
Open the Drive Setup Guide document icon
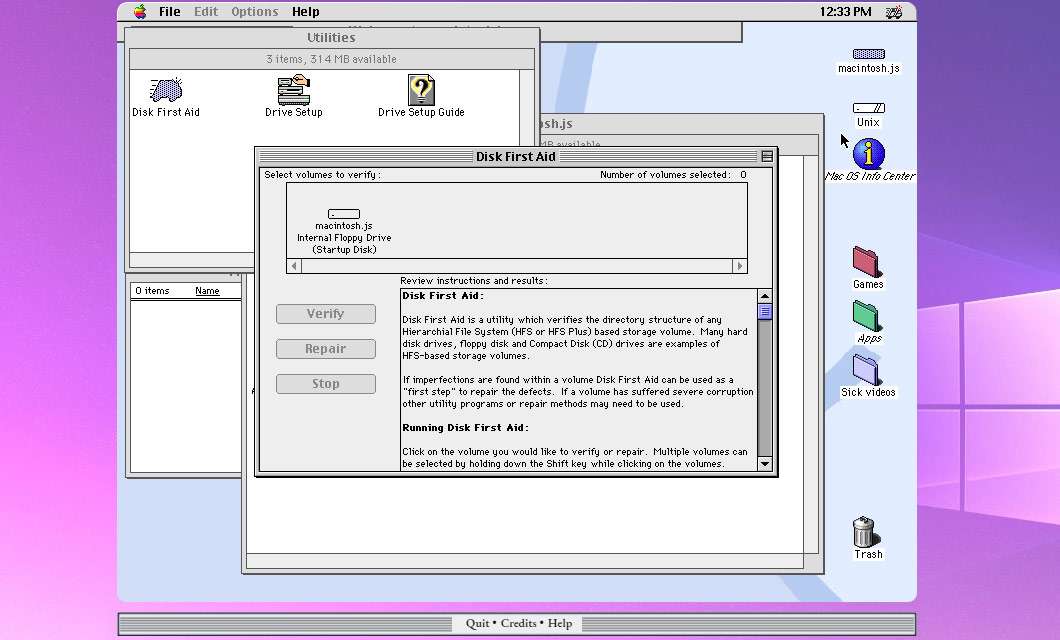coord(421,91)
